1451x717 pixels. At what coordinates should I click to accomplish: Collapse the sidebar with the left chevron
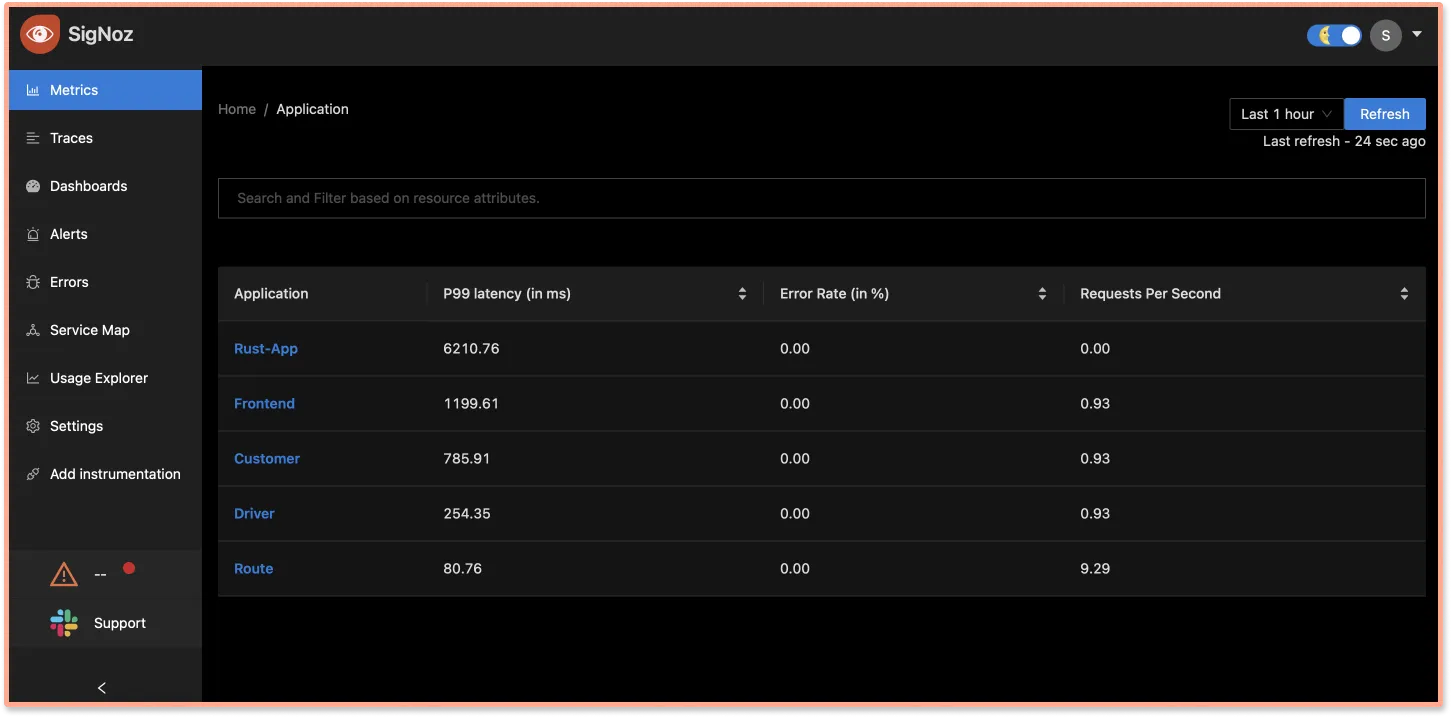point(102,688)
